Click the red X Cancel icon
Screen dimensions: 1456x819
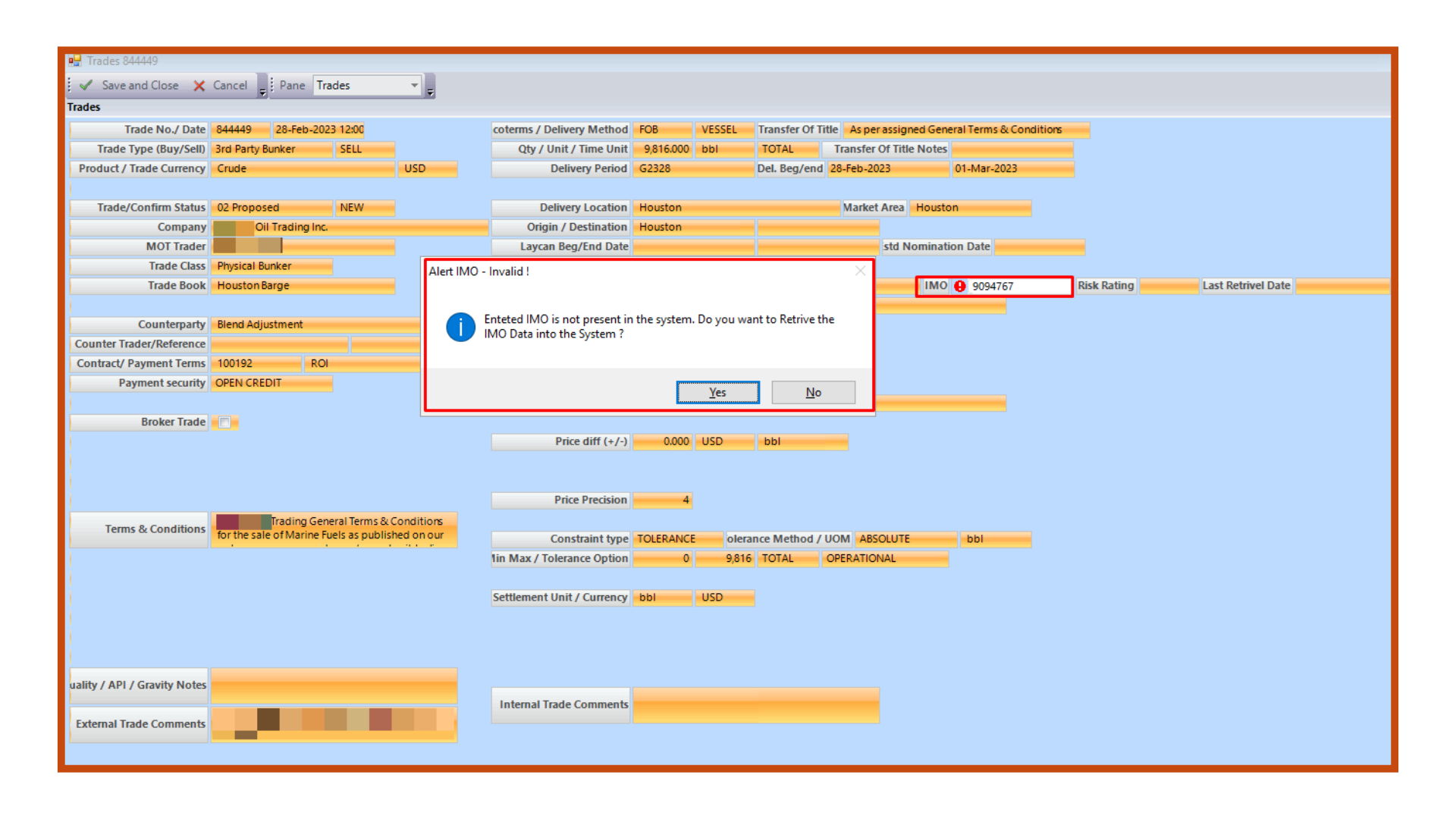tap(199, 86)
